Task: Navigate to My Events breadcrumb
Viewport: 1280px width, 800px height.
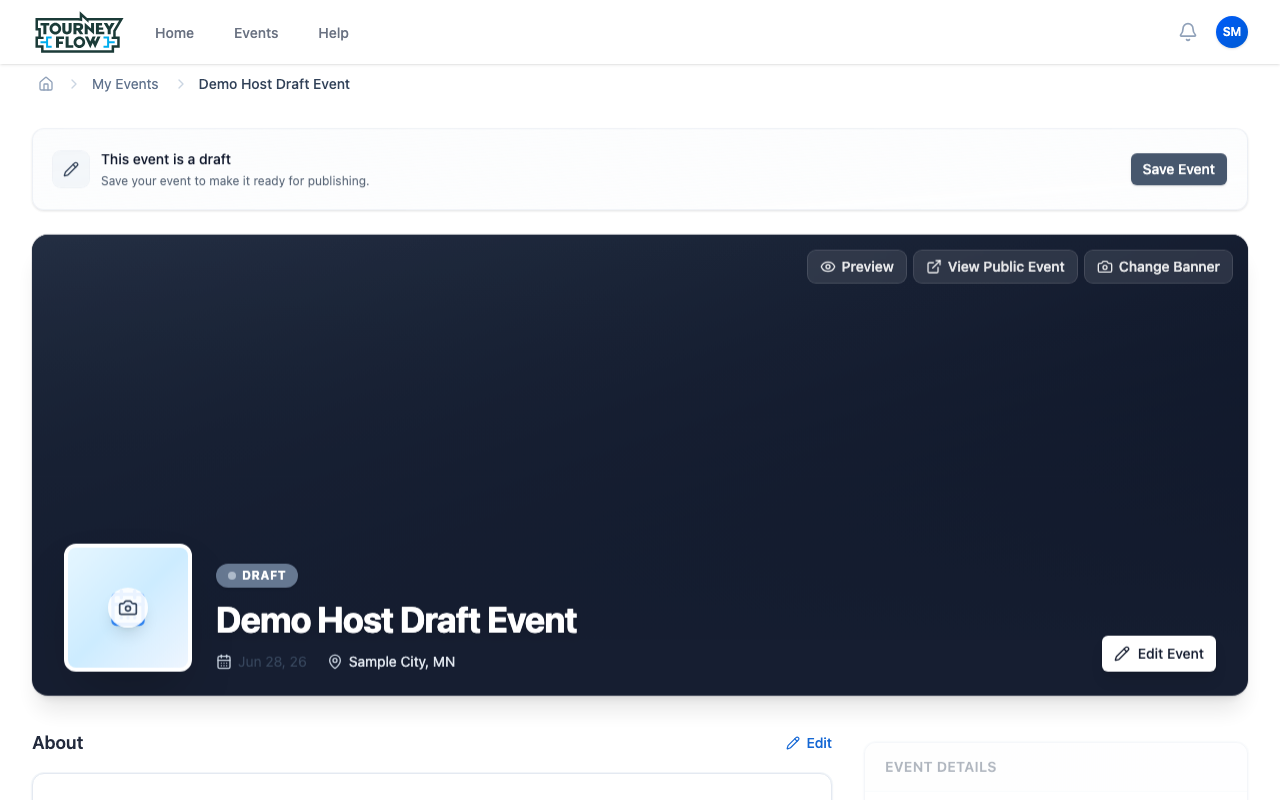Action: point(125,84)
